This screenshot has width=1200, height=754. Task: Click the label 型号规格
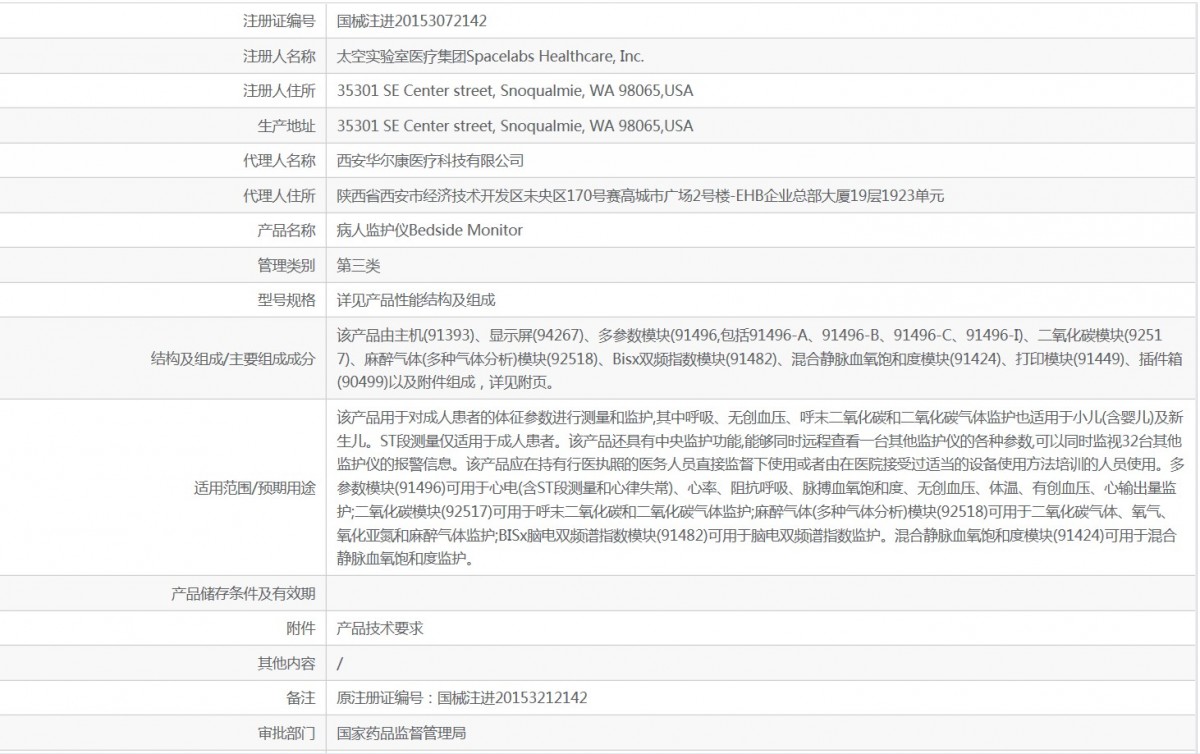tap(286, 299)
